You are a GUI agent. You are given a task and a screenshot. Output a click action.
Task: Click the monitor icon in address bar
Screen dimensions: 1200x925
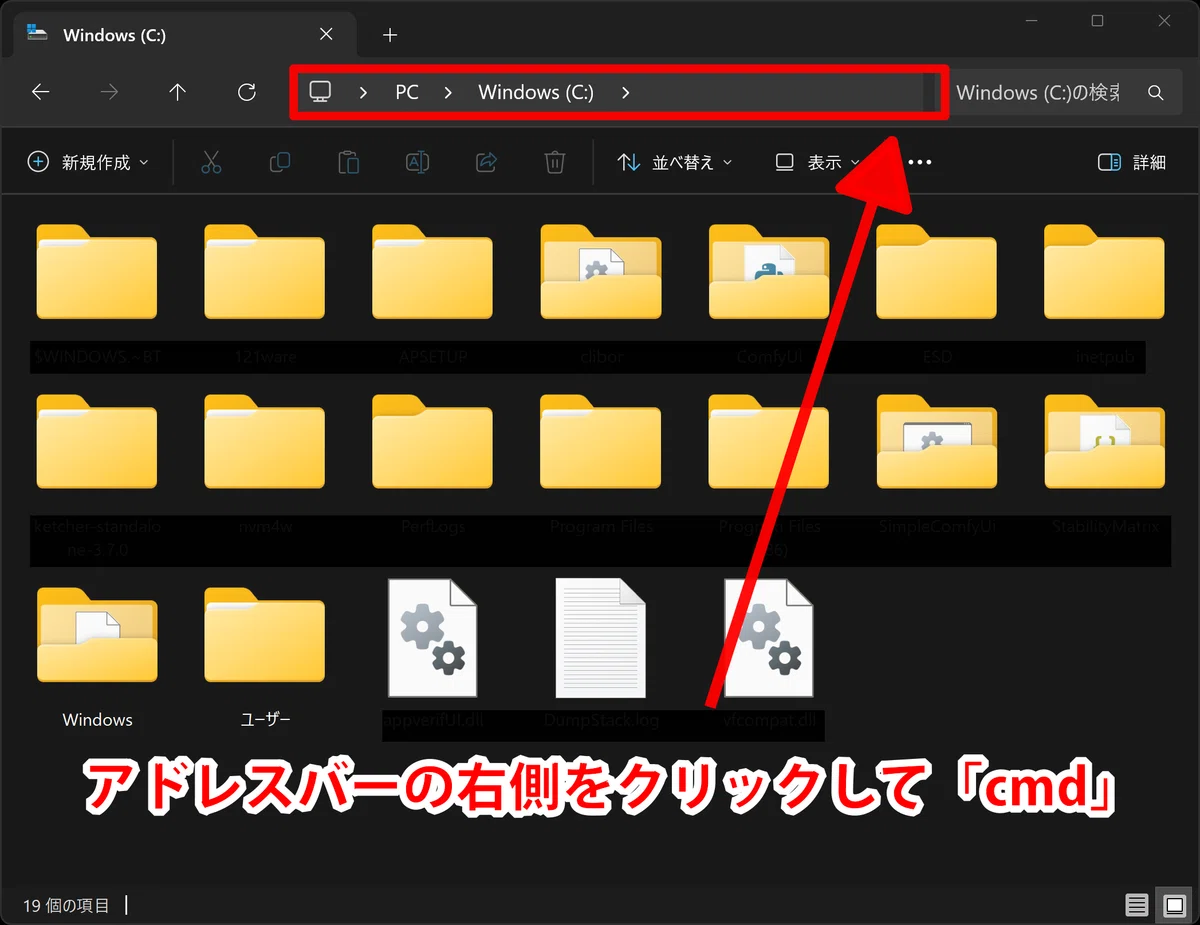click(320, 92)
